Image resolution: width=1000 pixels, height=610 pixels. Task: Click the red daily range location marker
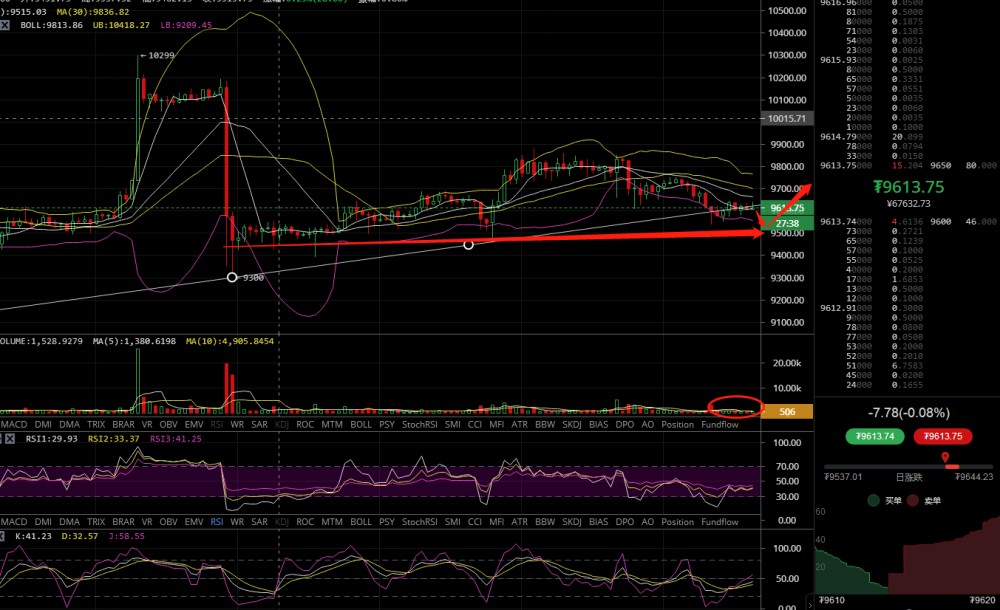(946, 458)
